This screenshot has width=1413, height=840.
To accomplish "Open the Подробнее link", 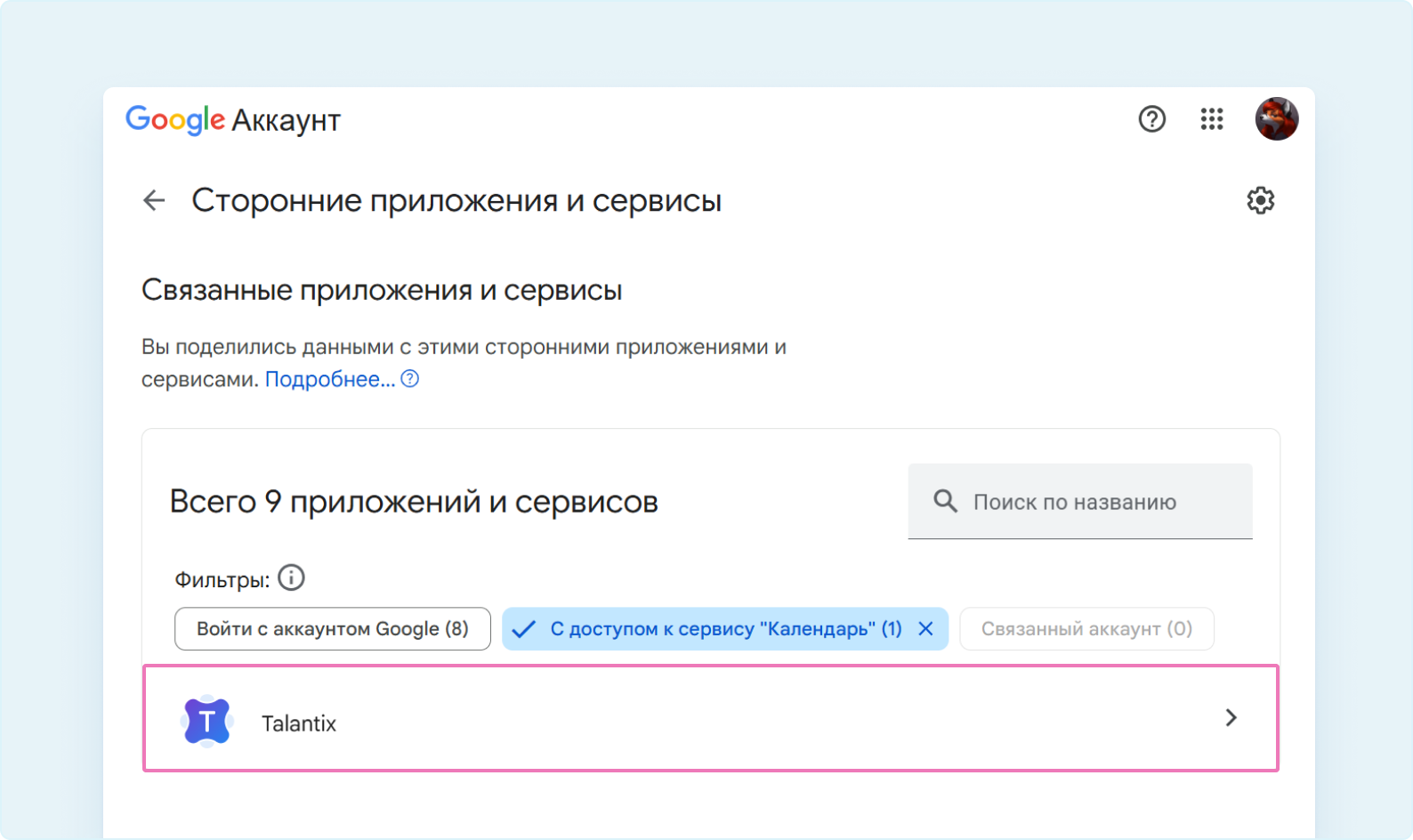I will coord(330,379).
